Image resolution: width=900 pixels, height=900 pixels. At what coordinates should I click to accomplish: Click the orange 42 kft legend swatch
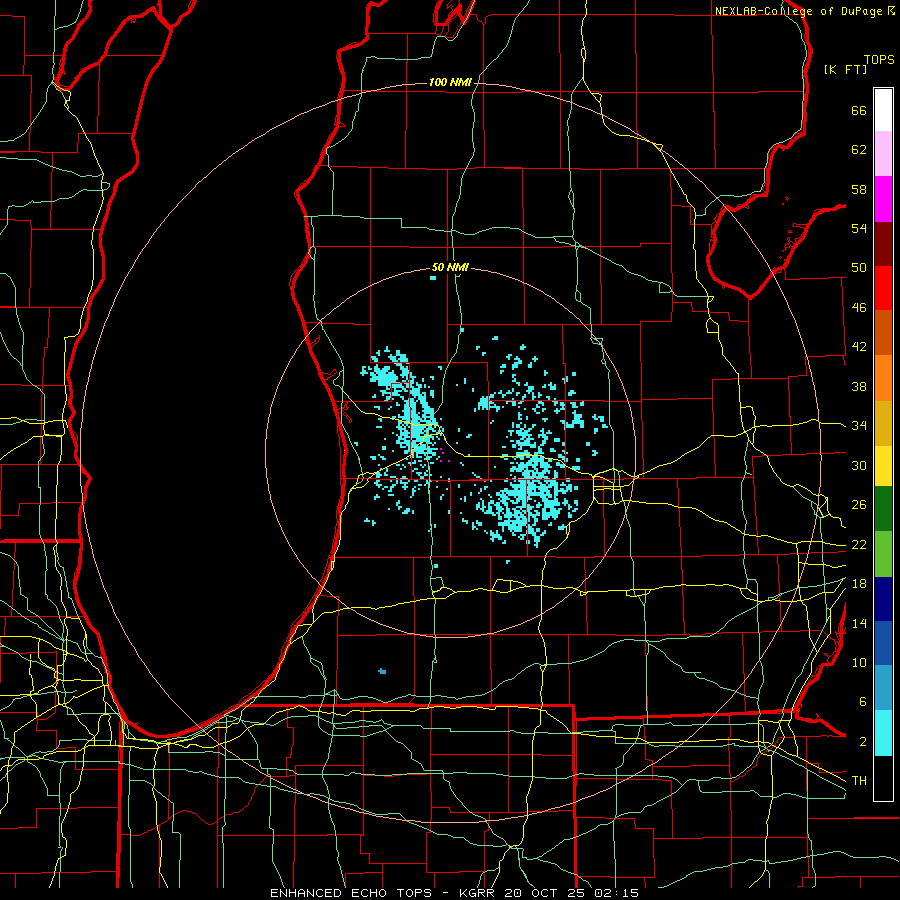(x=883, y=378)
